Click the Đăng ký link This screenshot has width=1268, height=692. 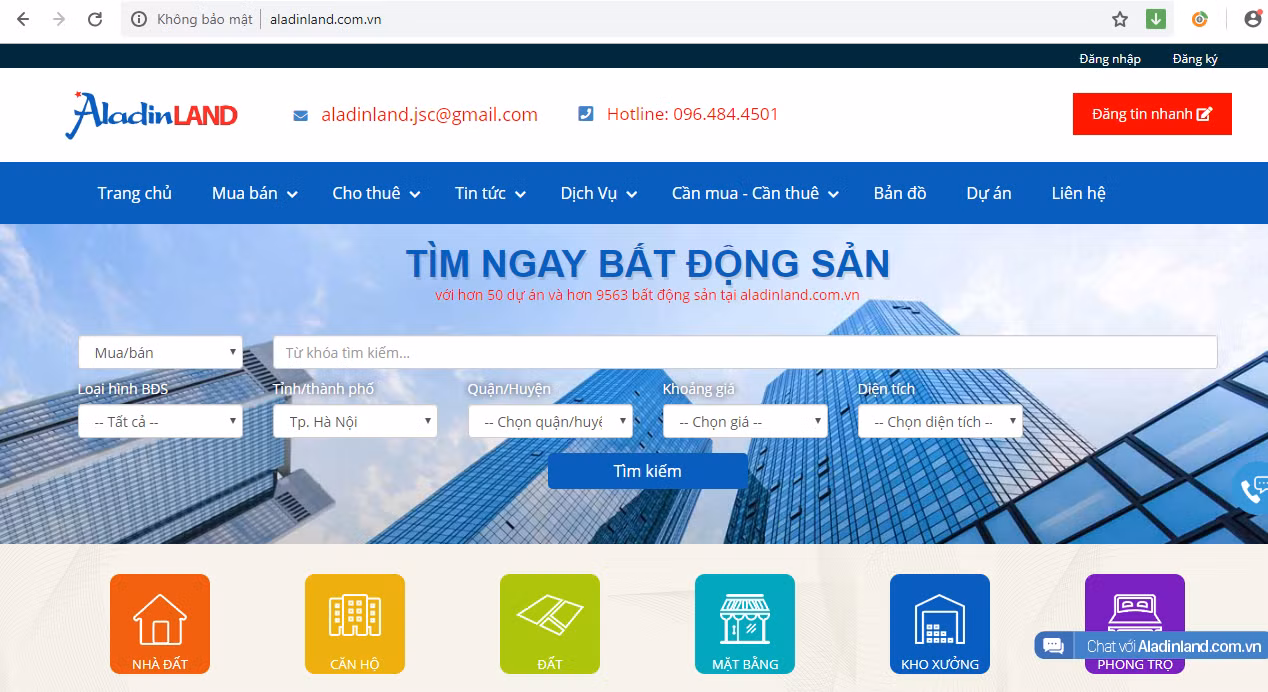click(x=1195, y=59)
